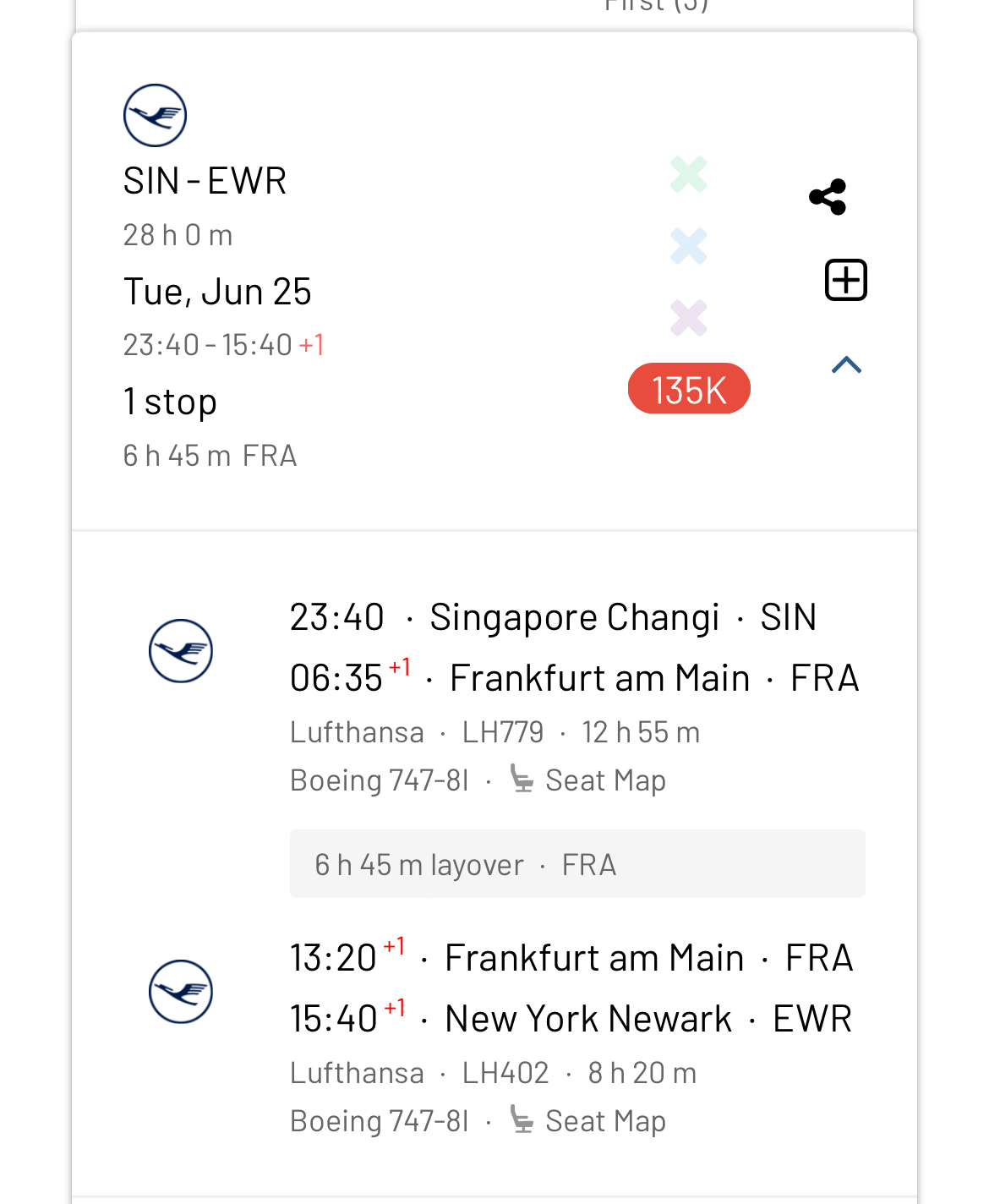Click the Tue, Jun 25 date text
The width and height of the screenshot is (989, 1204).
click(x=217, y=292)
